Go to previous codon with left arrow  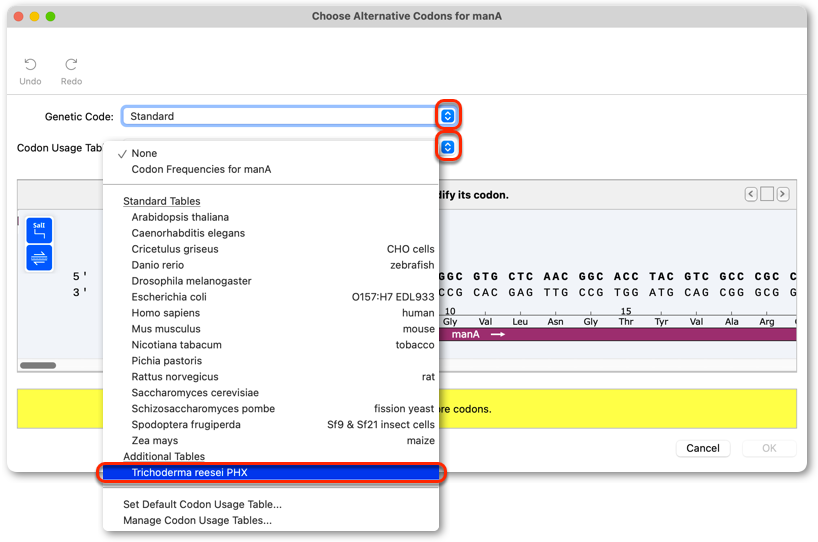[751, 195]
